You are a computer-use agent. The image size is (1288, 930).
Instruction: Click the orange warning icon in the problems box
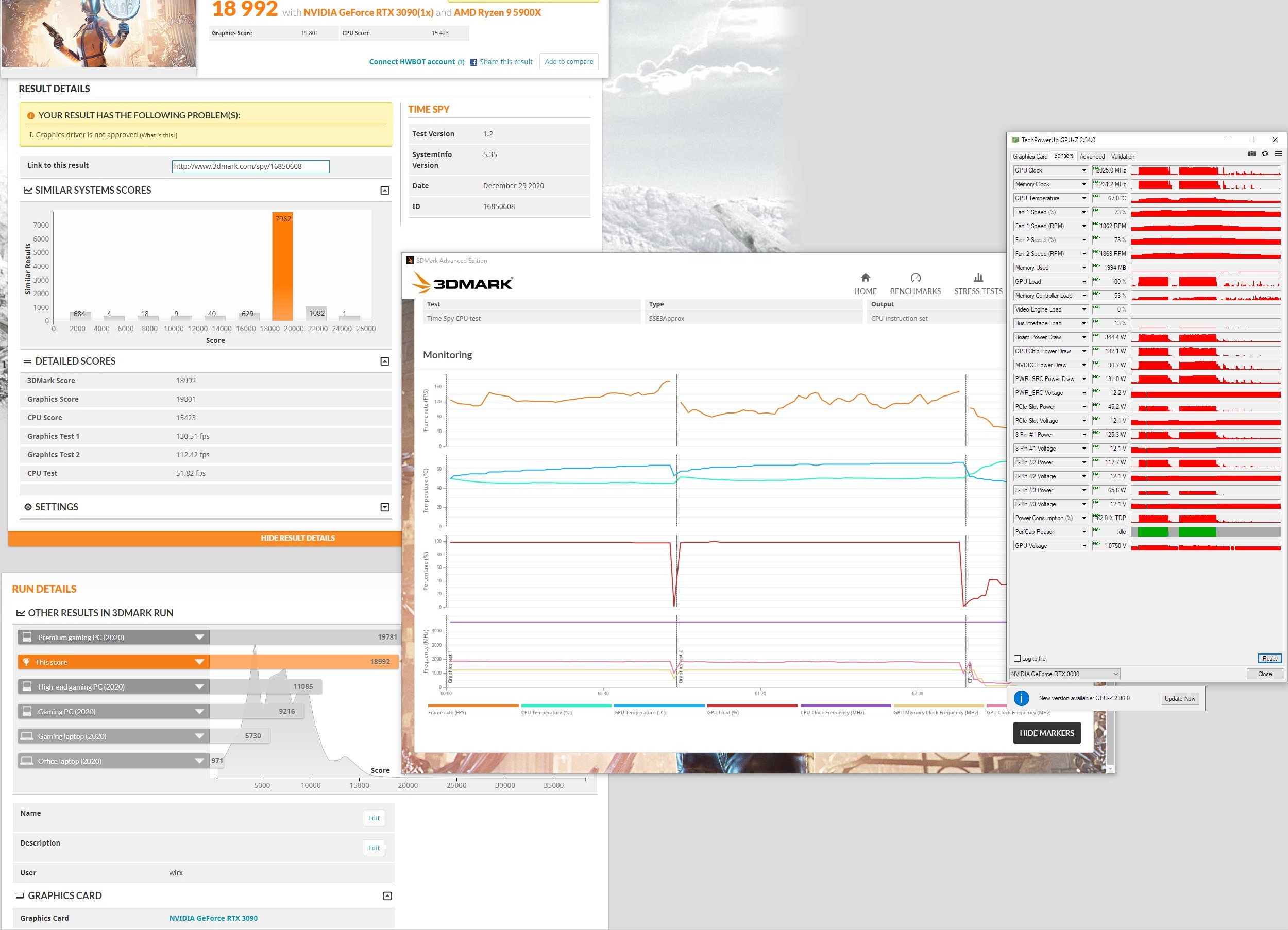31,115
